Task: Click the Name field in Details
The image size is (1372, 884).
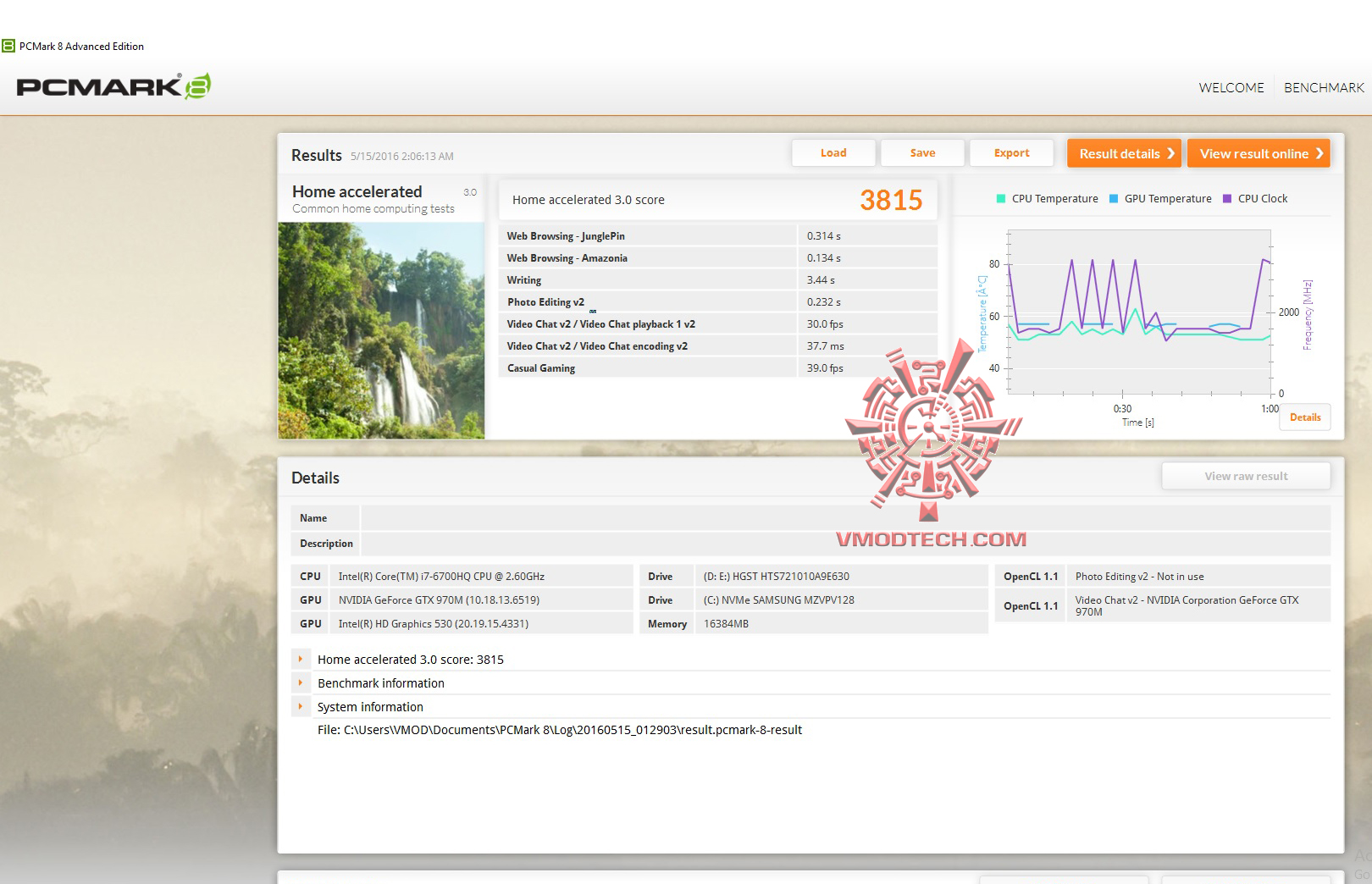Action: 845,518
